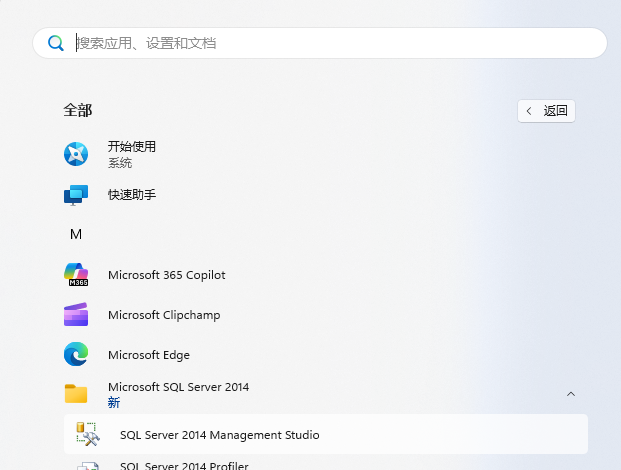Select the Microsoft 365 Copilot label
621x470 pixels.
coord(167,275)
